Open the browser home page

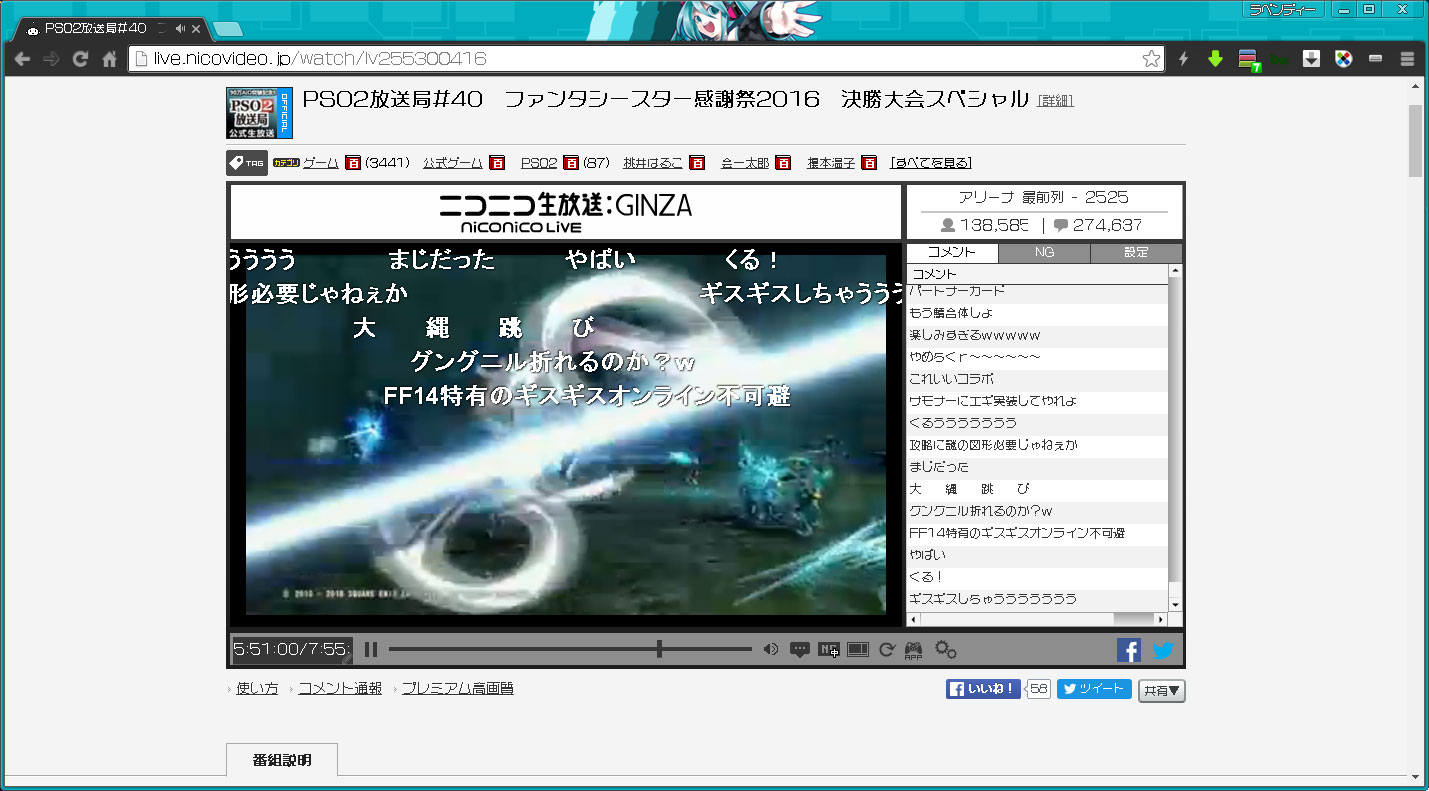tap(109, 59)
